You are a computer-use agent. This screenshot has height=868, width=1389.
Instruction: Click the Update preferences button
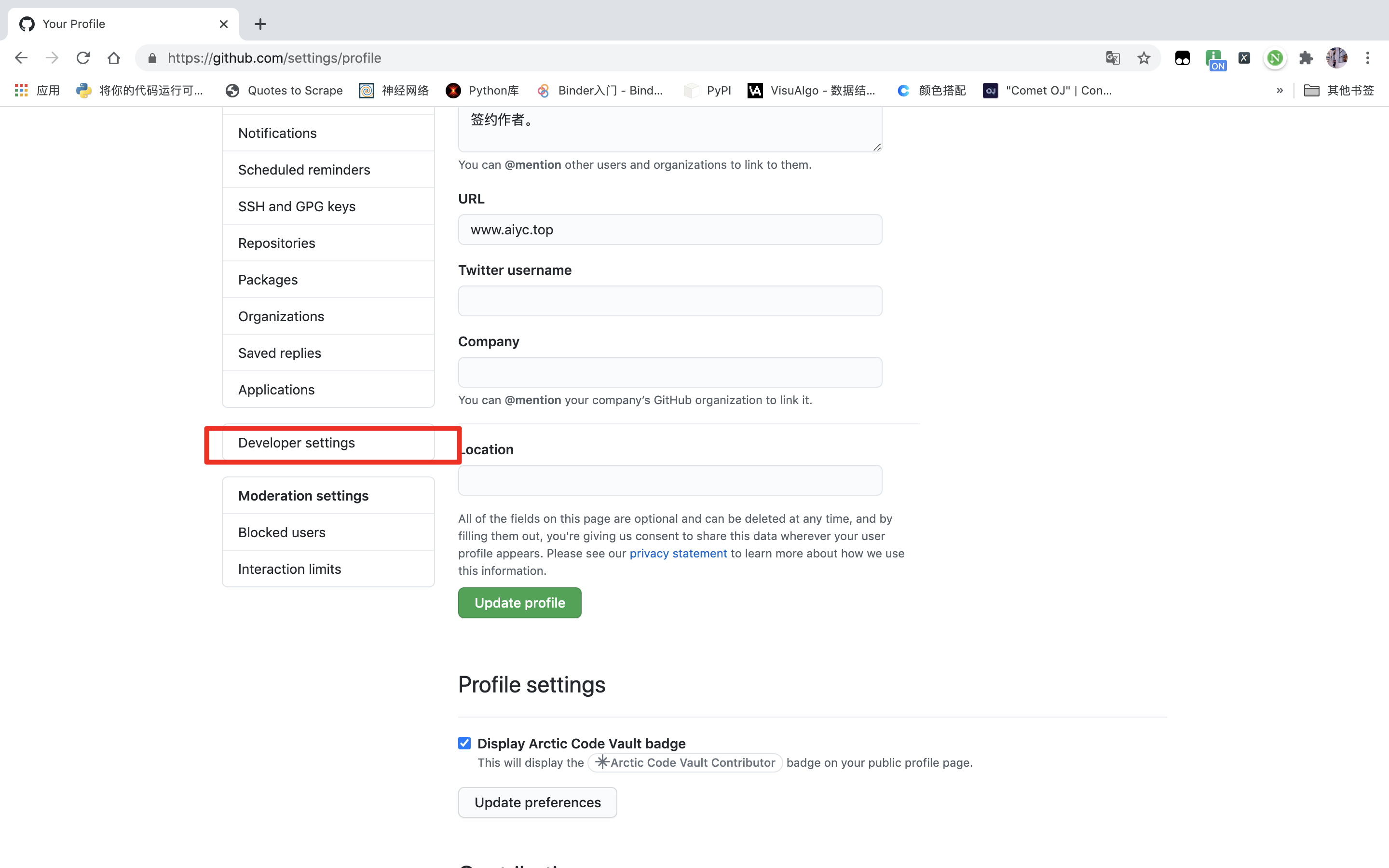pos(537,802)
